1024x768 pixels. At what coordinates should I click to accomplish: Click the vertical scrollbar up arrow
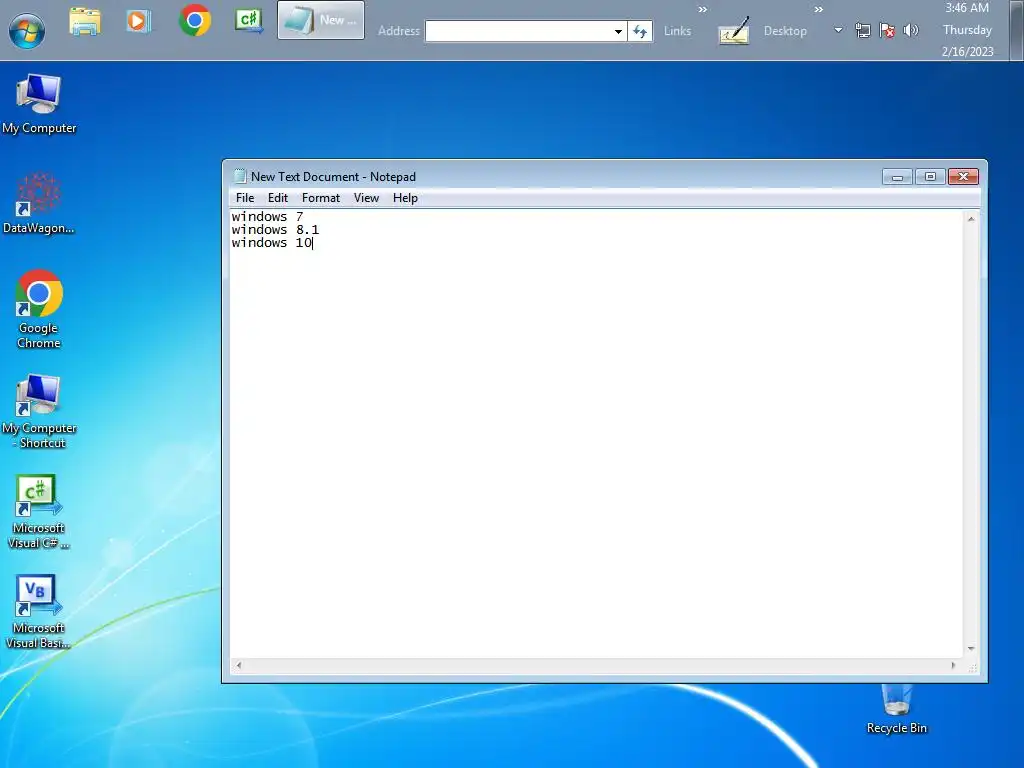point(971,219)
